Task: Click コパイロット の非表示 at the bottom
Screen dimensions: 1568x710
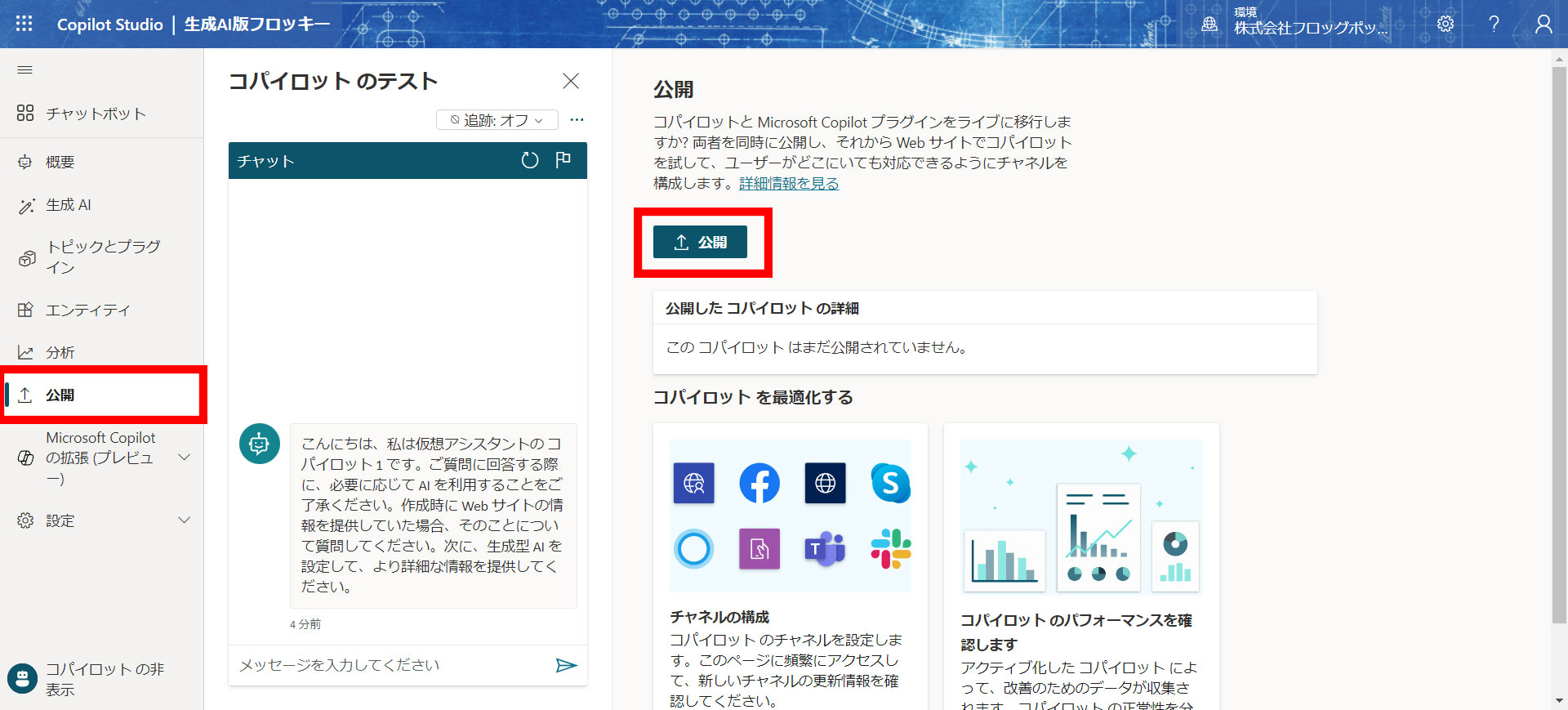Action: pyautogui.click(x=101, y=678)
